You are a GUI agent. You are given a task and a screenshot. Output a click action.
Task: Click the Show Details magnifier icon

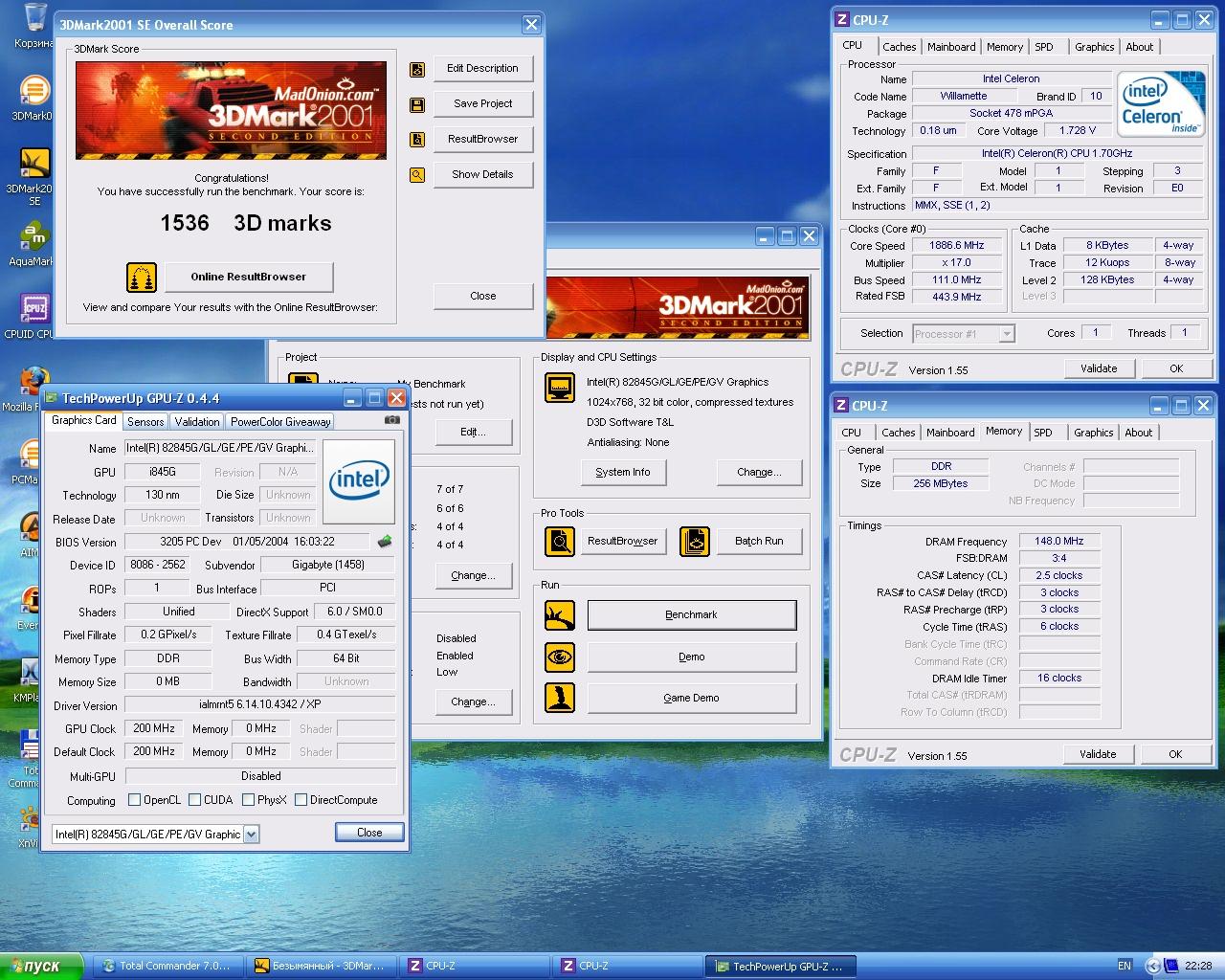pos(417,175)
